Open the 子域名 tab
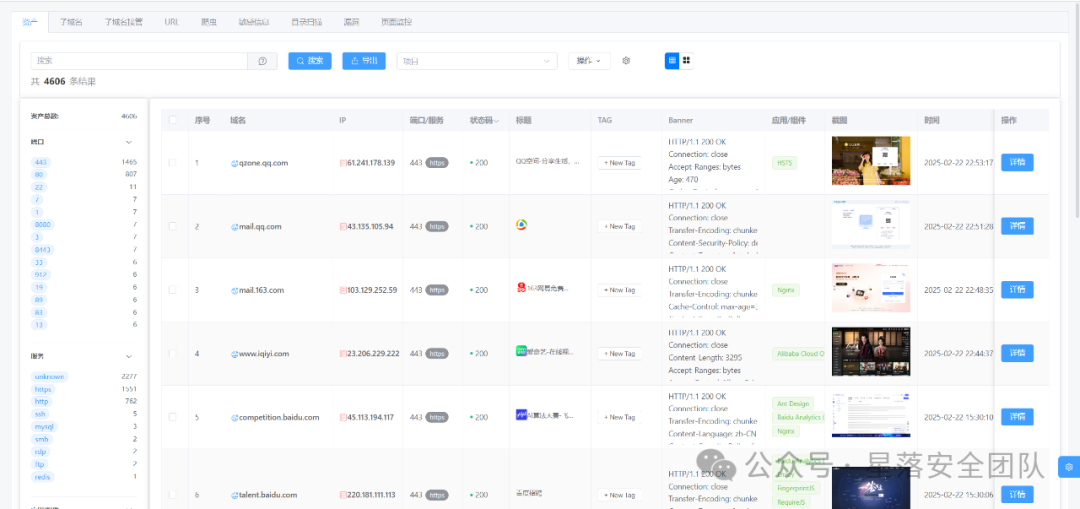The height and width of the screenshot is (509, 1080). tap(70, 22)
